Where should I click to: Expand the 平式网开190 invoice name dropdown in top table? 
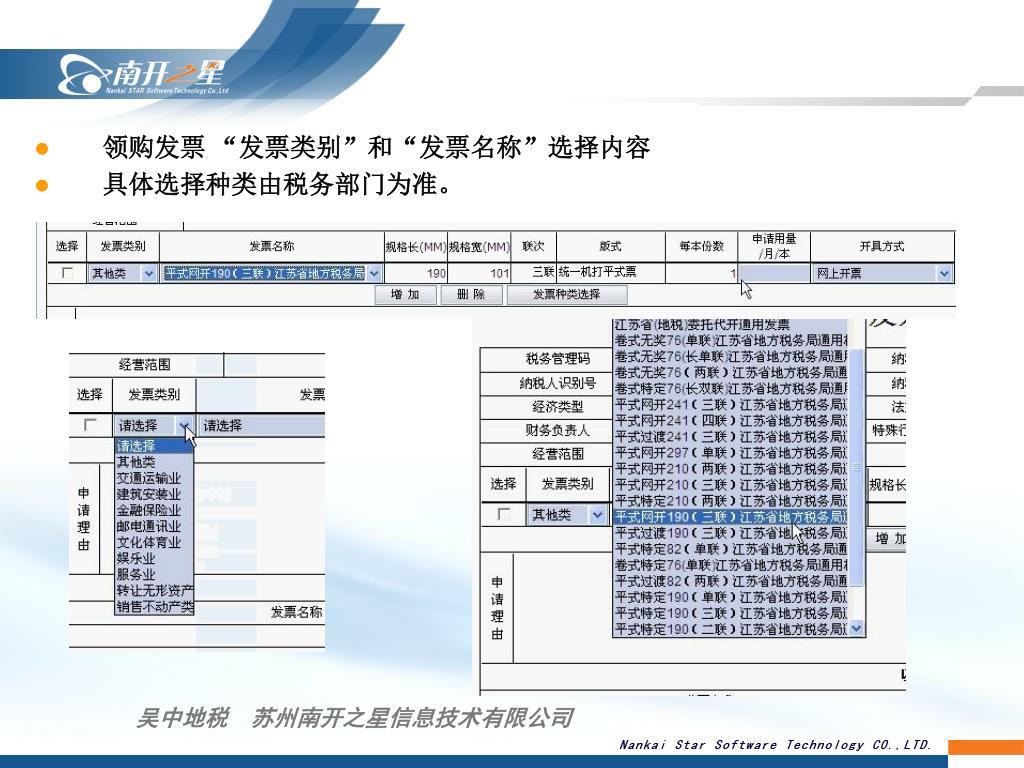[x=374, y=274]
